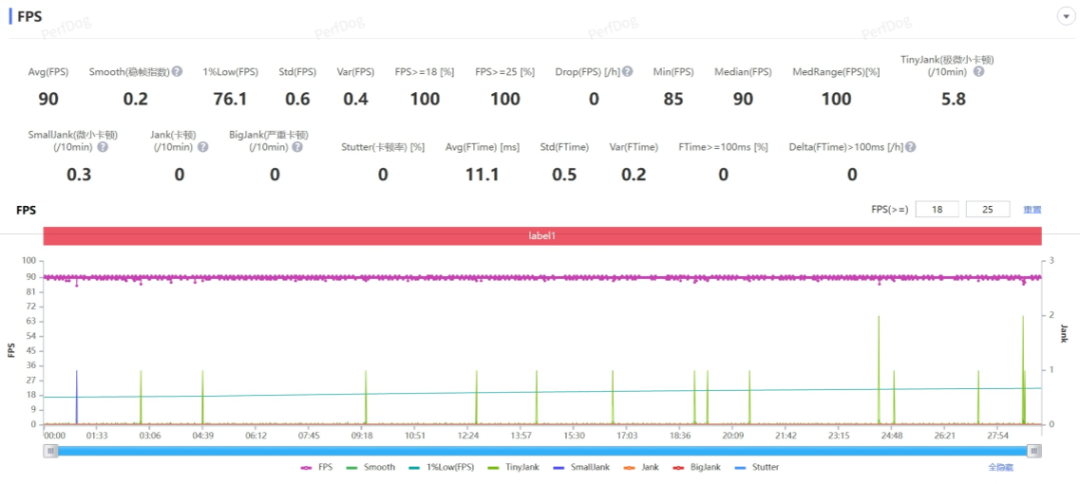Open help icon beside Jank (/10min)
This screenshot has height=484, width=1080.
point(202,147)
